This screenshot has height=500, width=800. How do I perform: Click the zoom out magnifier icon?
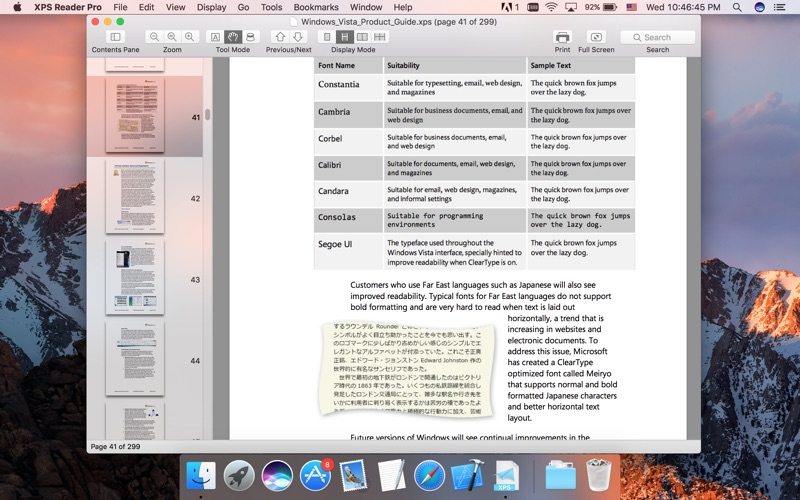coord(154,37)
